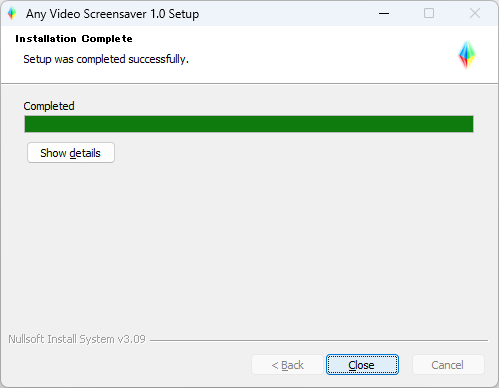This screenshot has height=388, width=499.
Task: Click the green completed progress bar
Action: pyautogui.click(x=249, y=124)
